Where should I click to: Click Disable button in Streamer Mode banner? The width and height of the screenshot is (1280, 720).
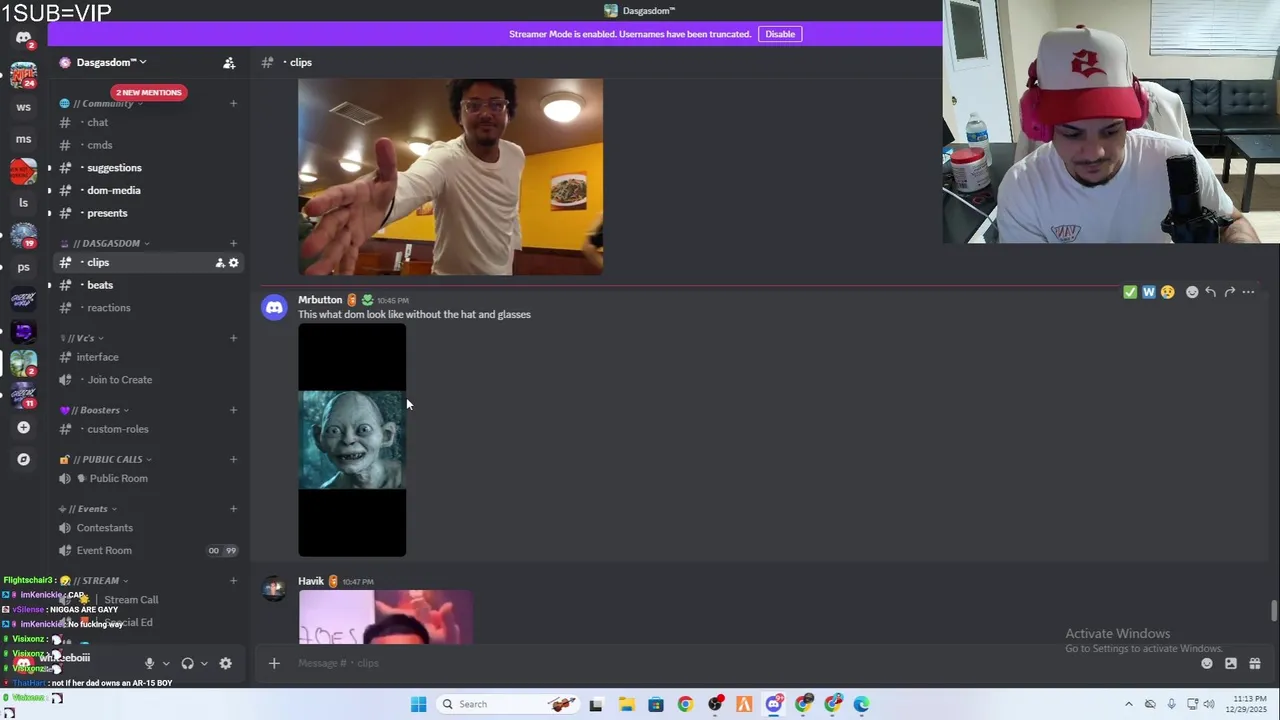click(x=780, y=34)
